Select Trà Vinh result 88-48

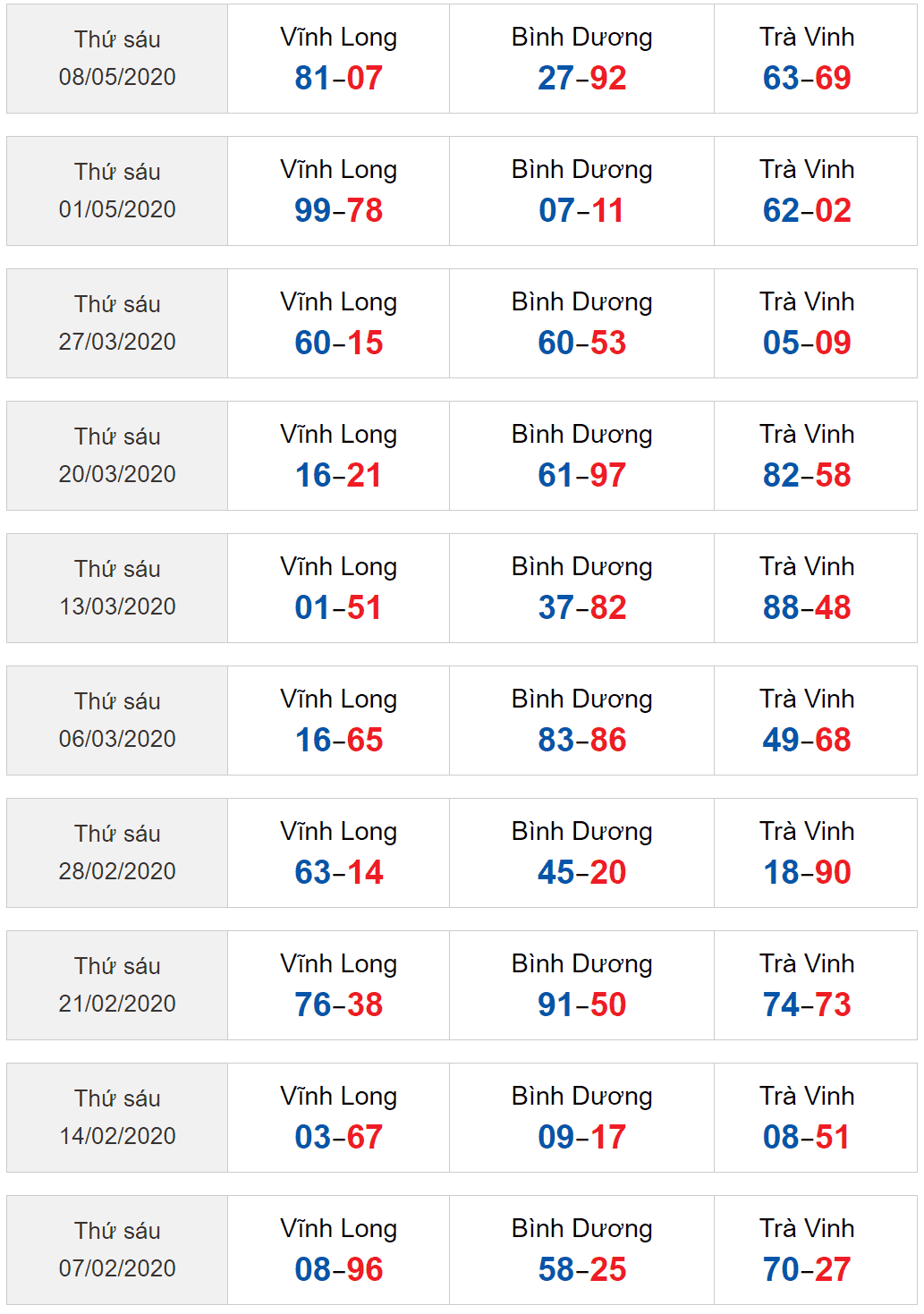point(807,607)
